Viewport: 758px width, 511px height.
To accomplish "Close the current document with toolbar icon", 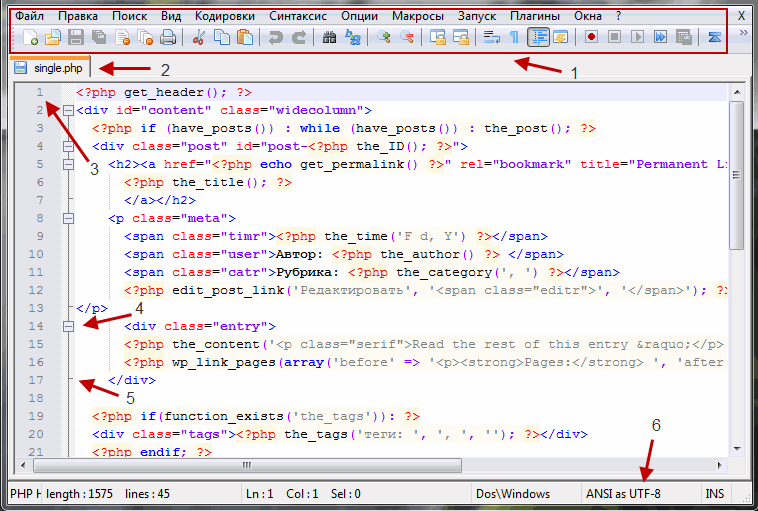I will pyautogui.click(x=122, y=37).
